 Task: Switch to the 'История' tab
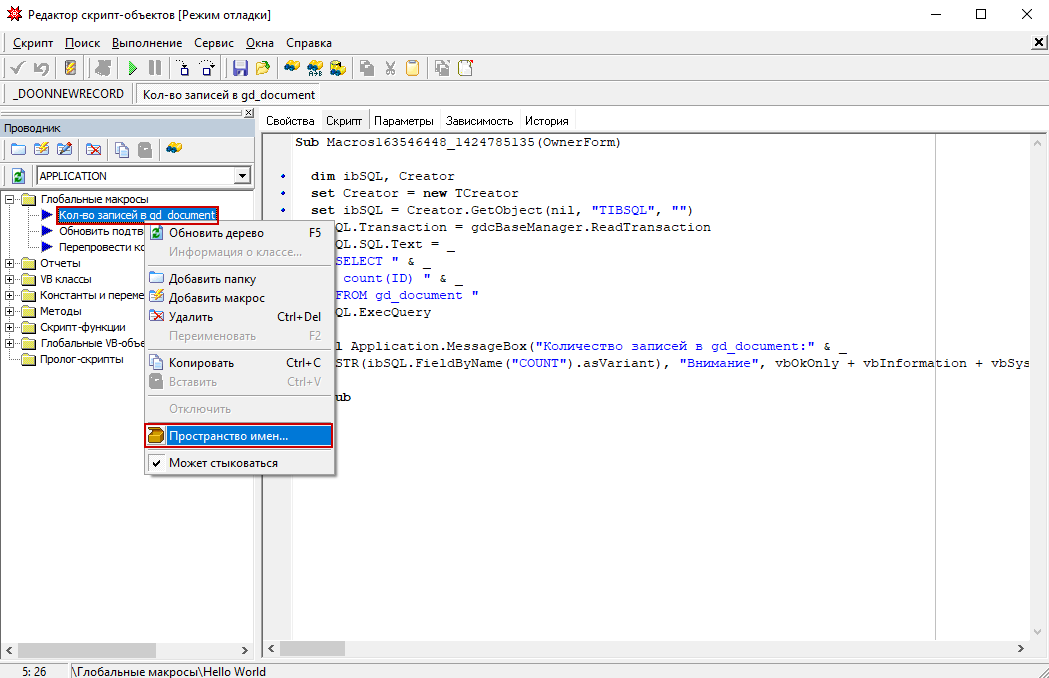[547, 121]
